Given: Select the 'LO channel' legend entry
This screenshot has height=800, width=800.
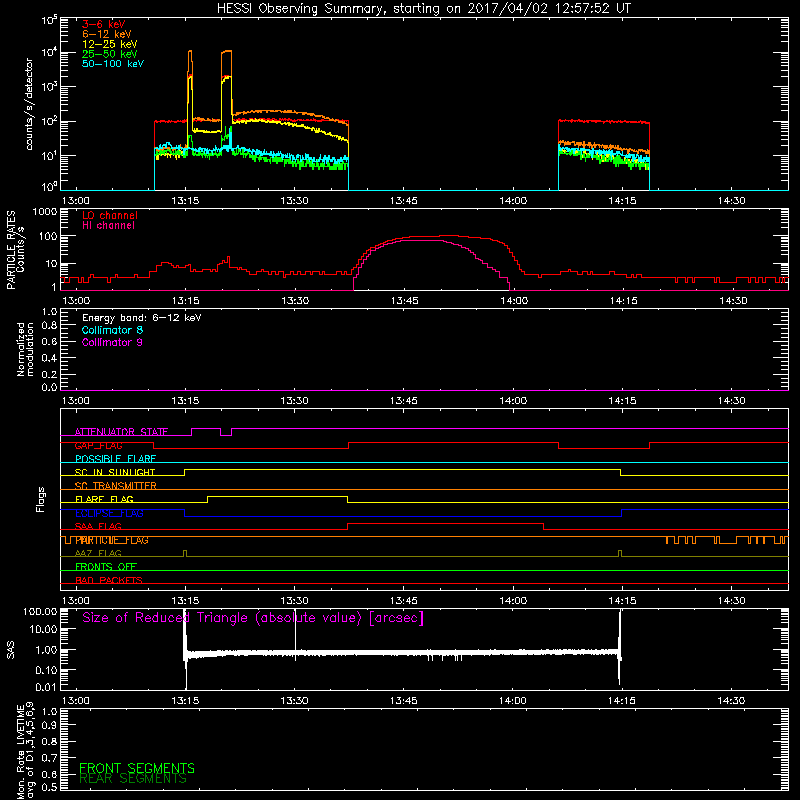Looking at the screenshot, I should [110, 215].
